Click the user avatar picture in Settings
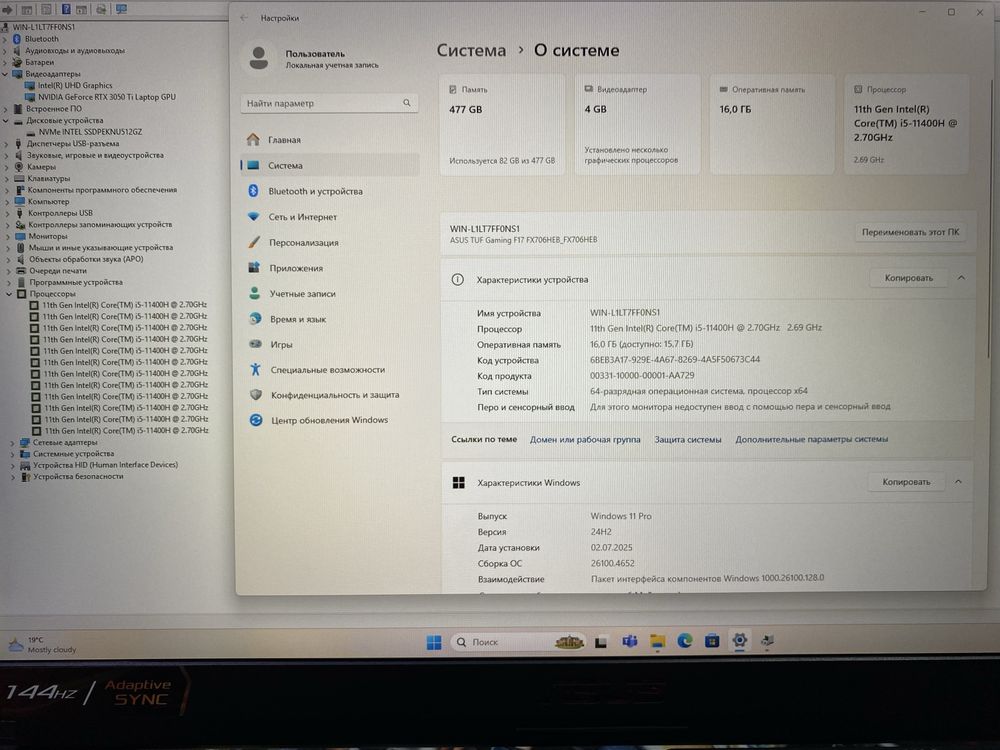The height and width of the screenshot is (750, 1000). [x=259, y=58]
